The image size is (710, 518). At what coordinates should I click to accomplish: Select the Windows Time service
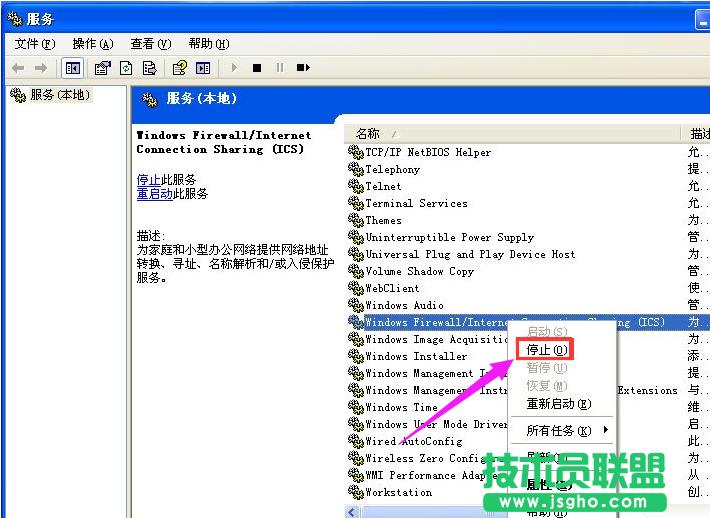[x=402, y=407]
